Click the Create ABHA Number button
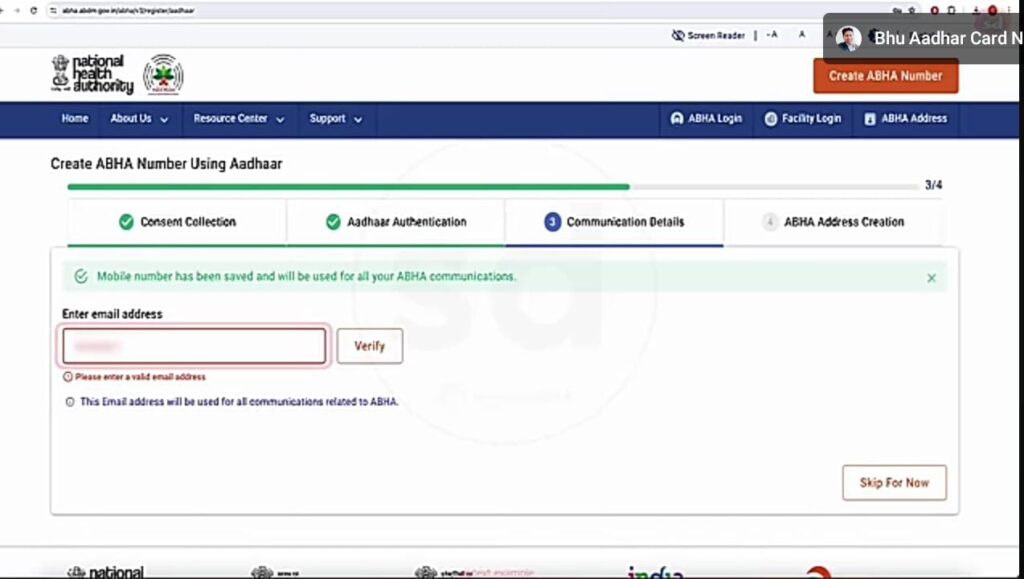 point(886,76)
